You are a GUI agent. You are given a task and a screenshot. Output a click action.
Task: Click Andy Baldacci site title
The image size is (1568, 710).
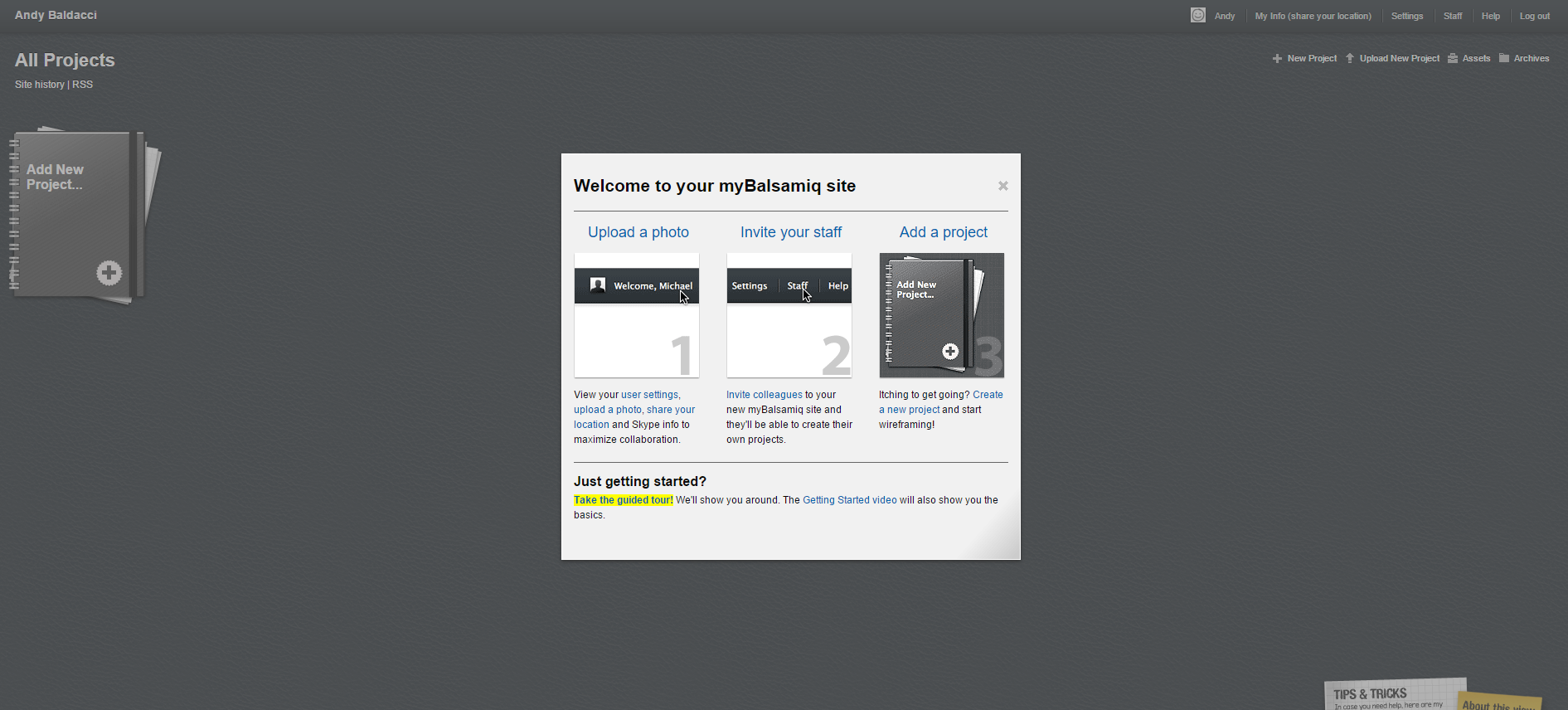coord(56,15)
